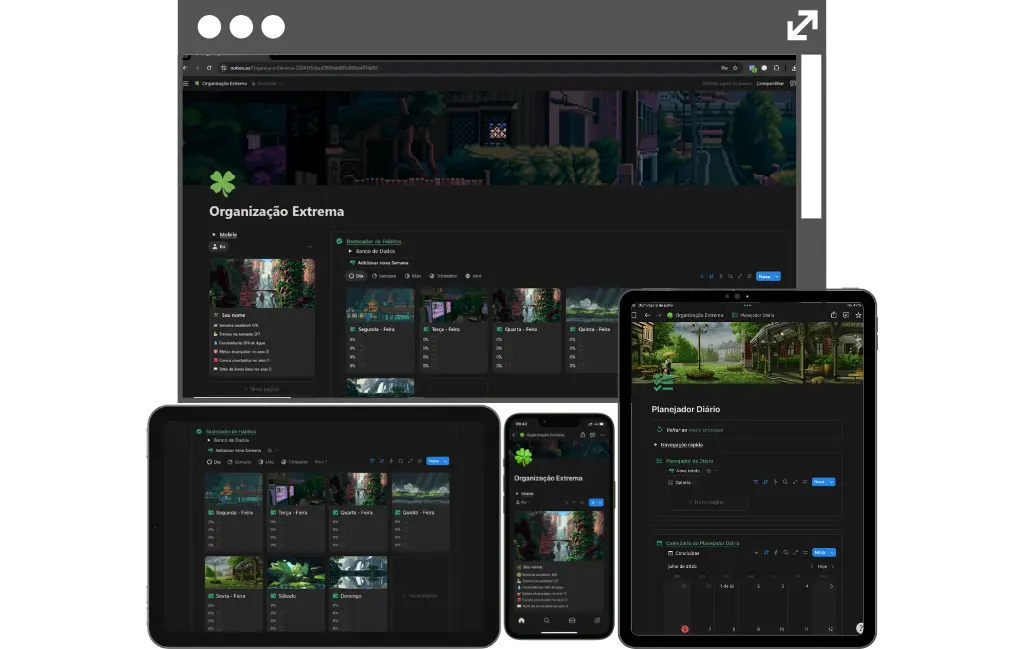Open the Segunda - Feira card on desktop
The image size is (1024, 649).
point(380,330)
